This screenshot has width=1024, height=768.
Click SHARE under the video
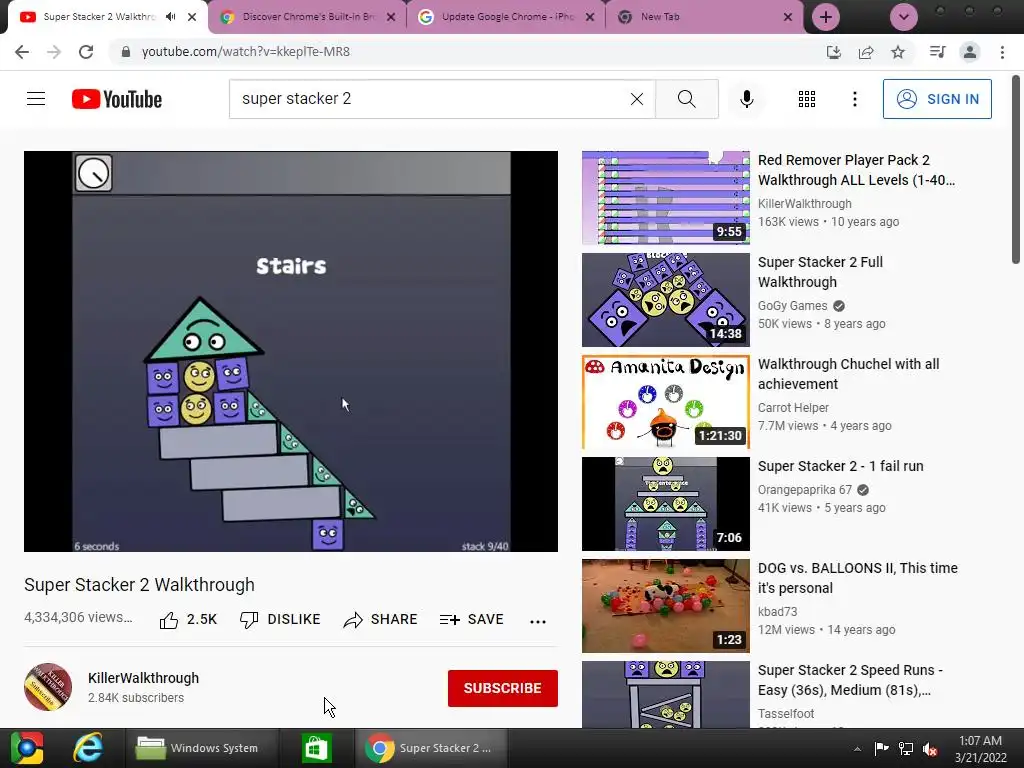[380, 619]
